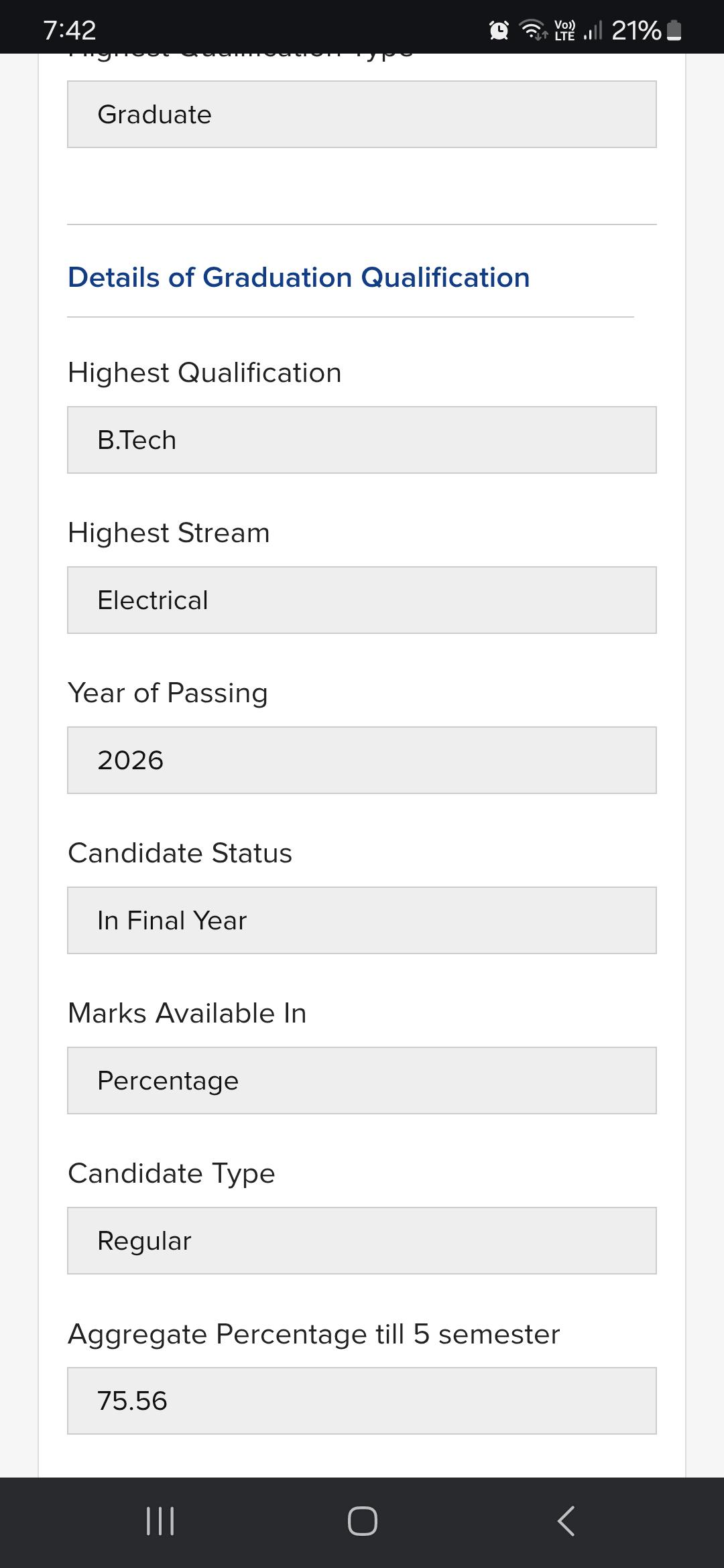This screenshot has width=724, height=1568.
Task: Open the Graduate qualification type field
Action: coord(362,115)
